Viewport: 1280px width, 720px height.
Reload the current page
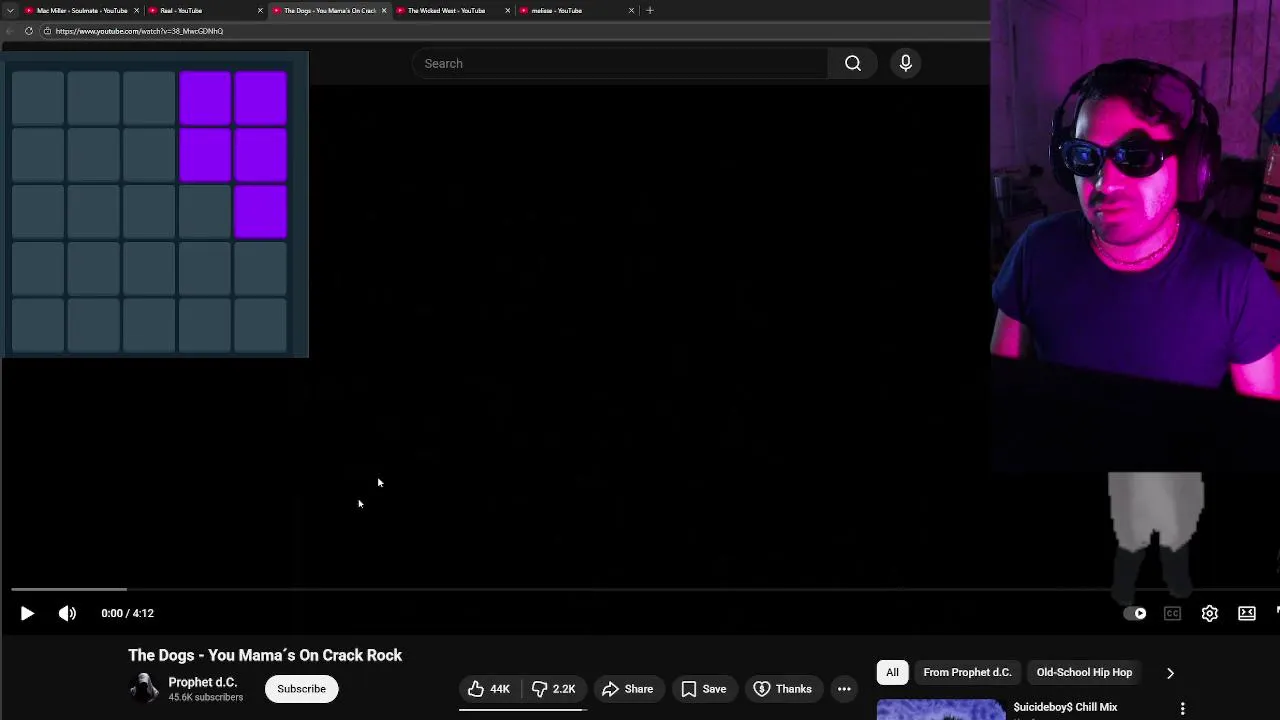(29, 31)
